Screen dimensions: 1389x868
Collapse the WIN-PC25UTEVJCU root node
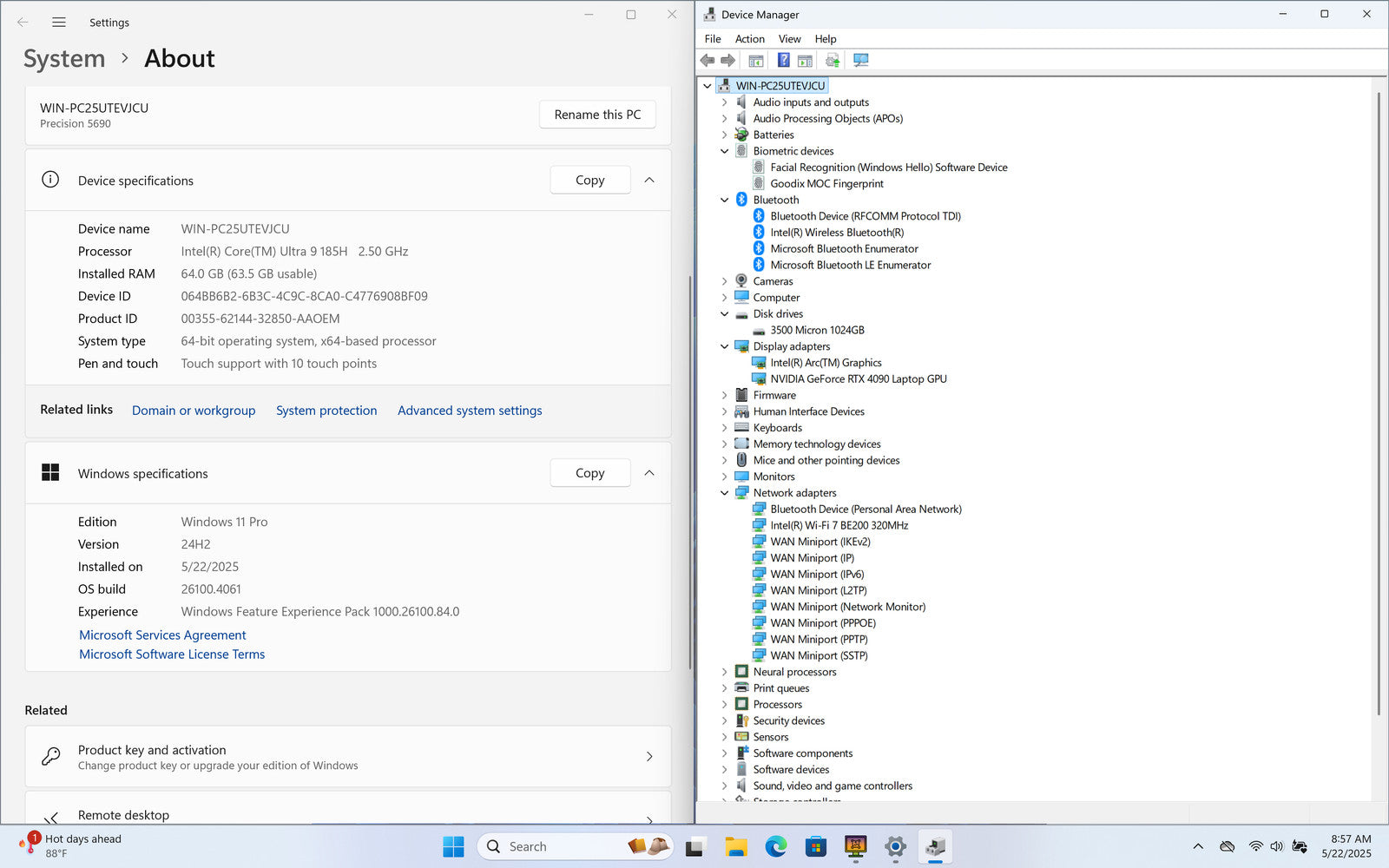(x=708, y=86)
